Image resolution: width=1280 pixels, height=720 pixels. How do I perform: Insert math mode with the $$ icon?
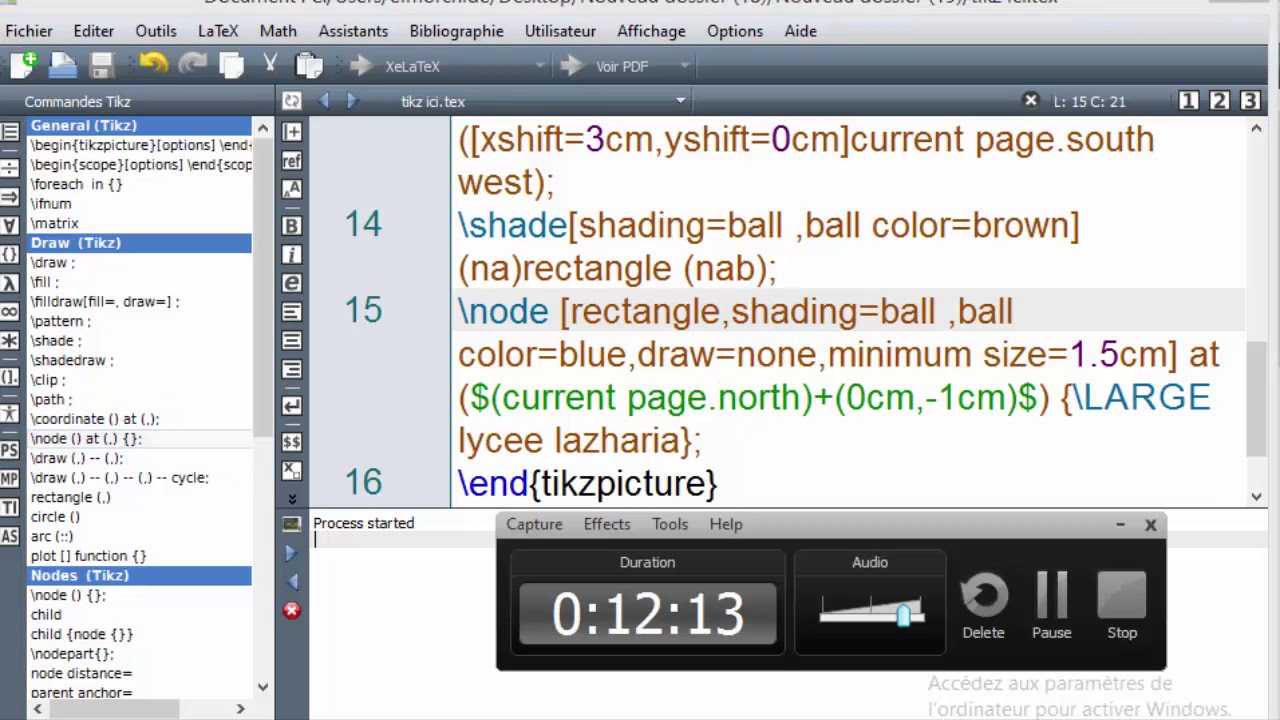tap(291, 441)
